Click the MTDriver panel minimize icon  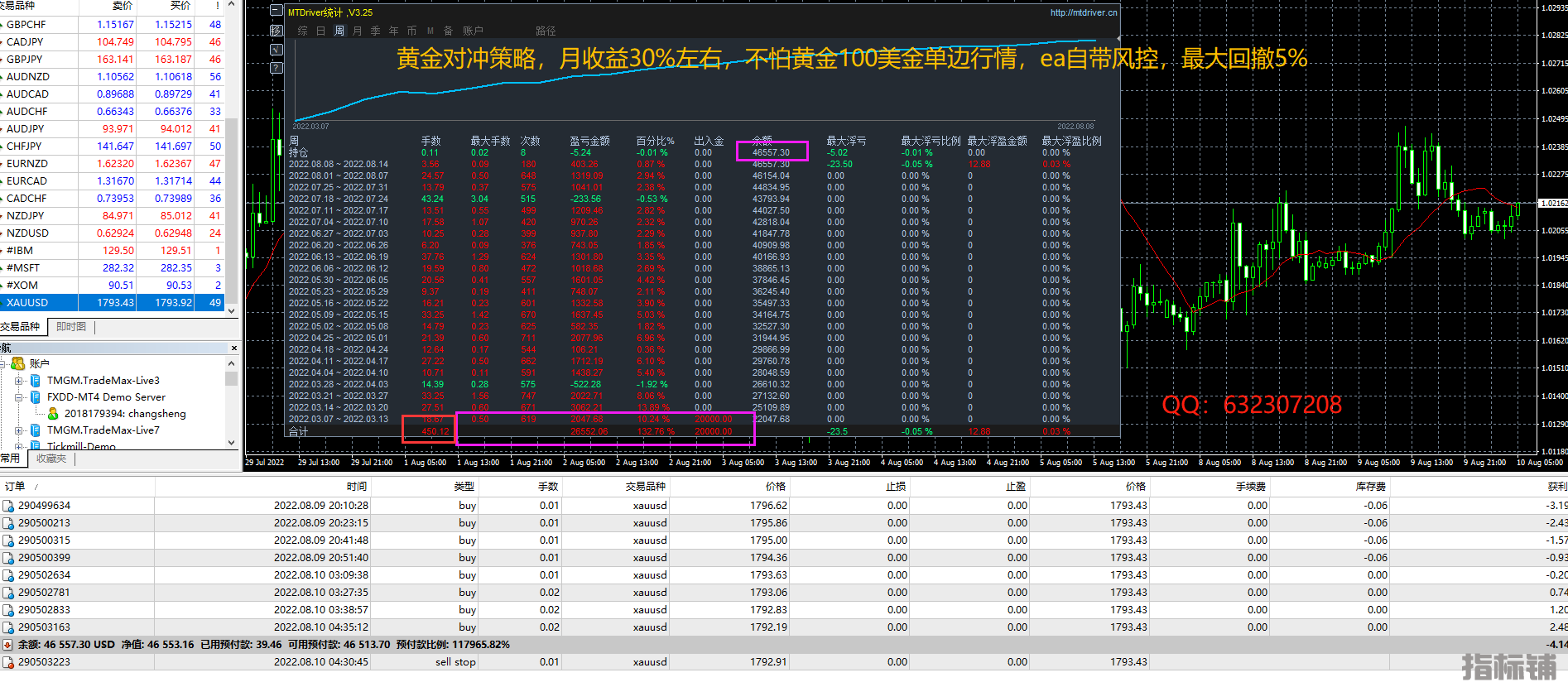277,12
